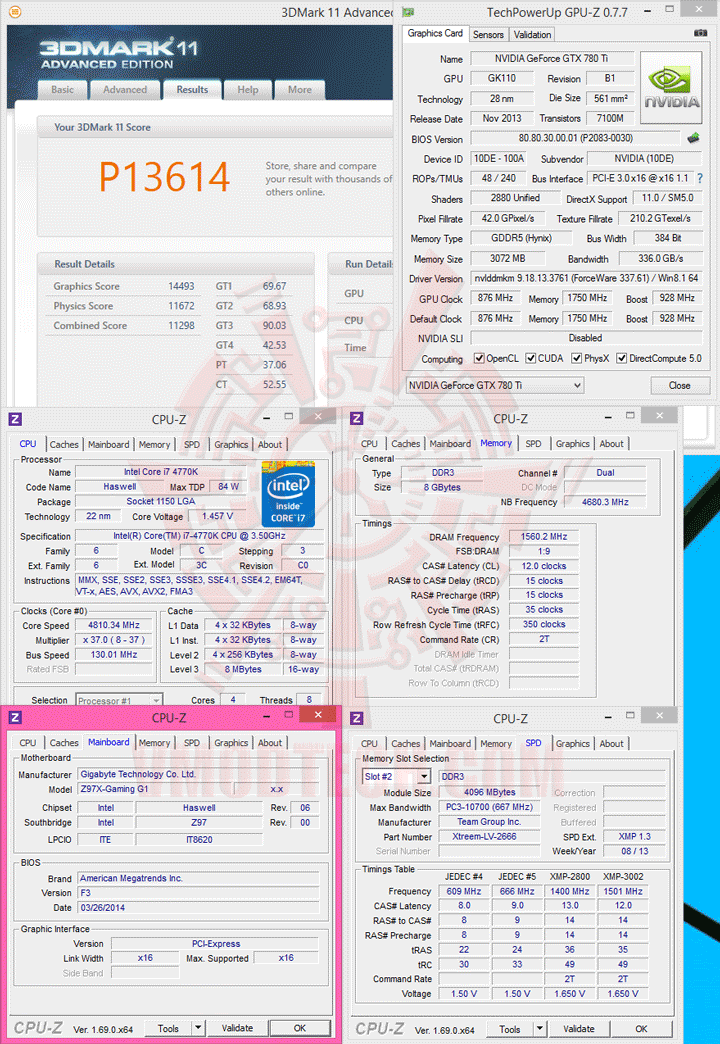This screenshot has height=1044, width=720.
Task: Open the About tab in the Memory window
Action: point(611,443)
